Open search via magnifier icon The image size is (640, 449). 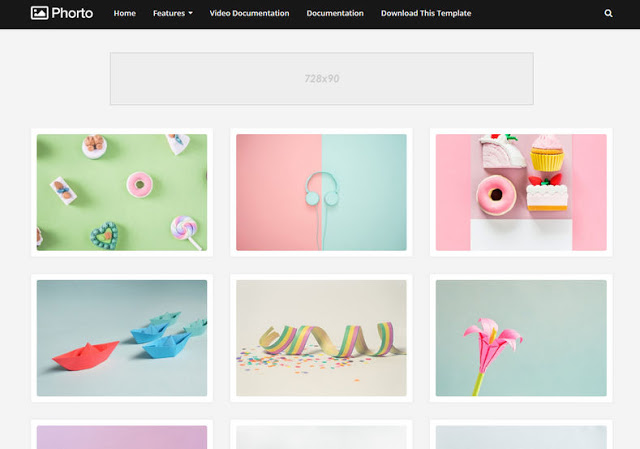click(x=608, y=13)
